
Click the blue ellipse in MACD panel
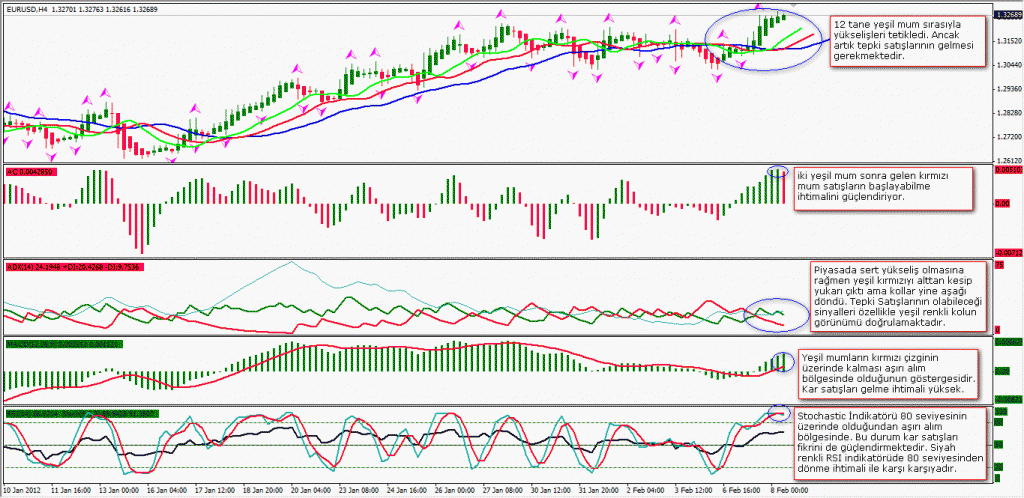tap(781, 361)
